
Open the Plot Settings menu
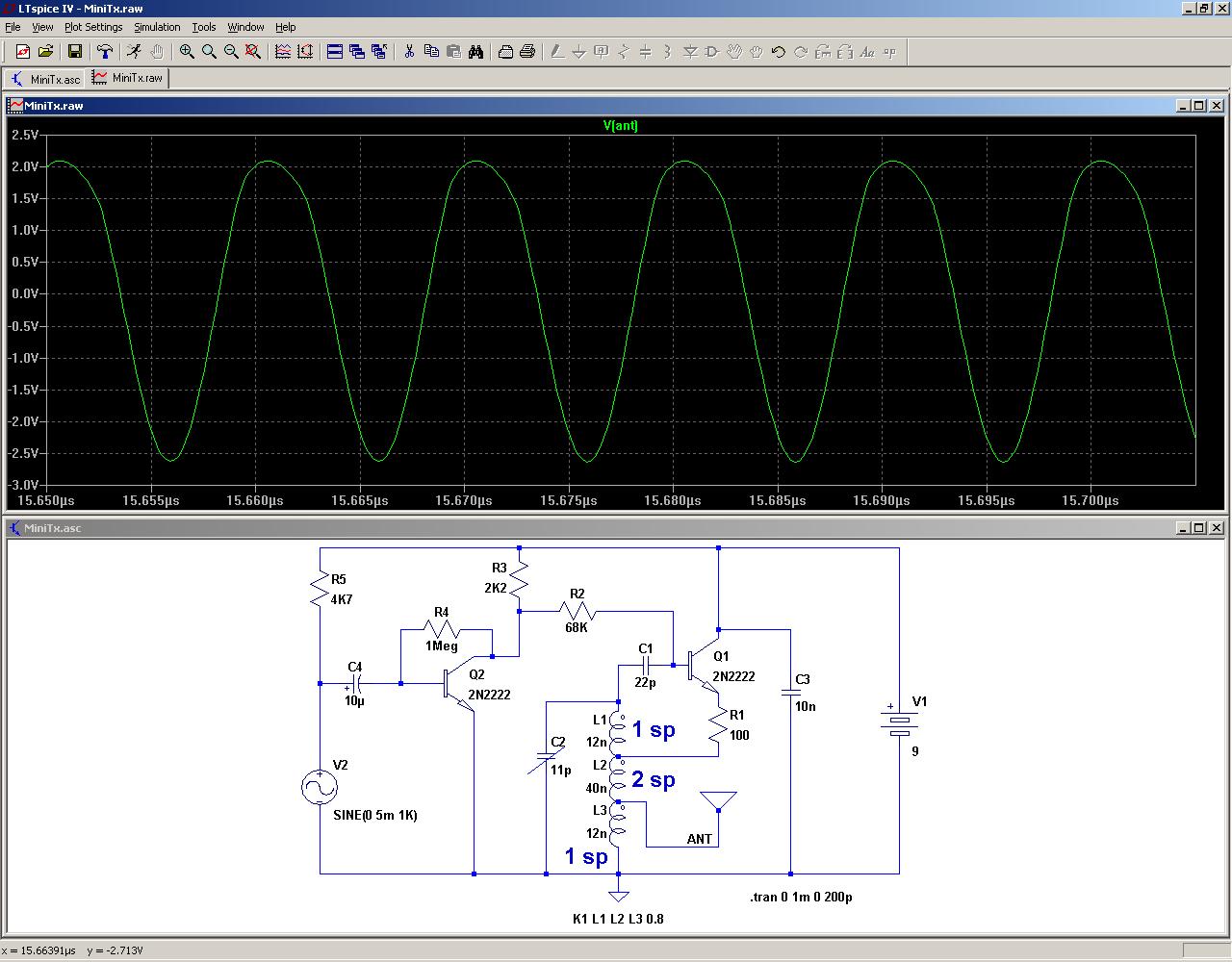click(x=93, y=27)
